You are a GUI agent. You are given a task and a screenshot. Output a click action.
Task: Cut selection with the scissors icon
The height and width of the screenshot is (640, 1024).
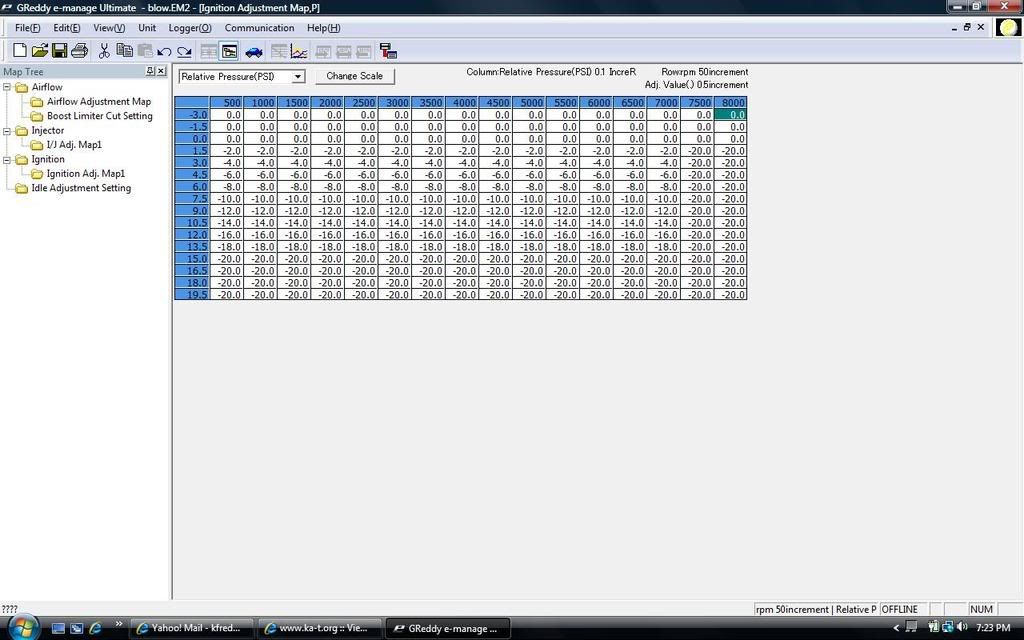click(104, 51)
